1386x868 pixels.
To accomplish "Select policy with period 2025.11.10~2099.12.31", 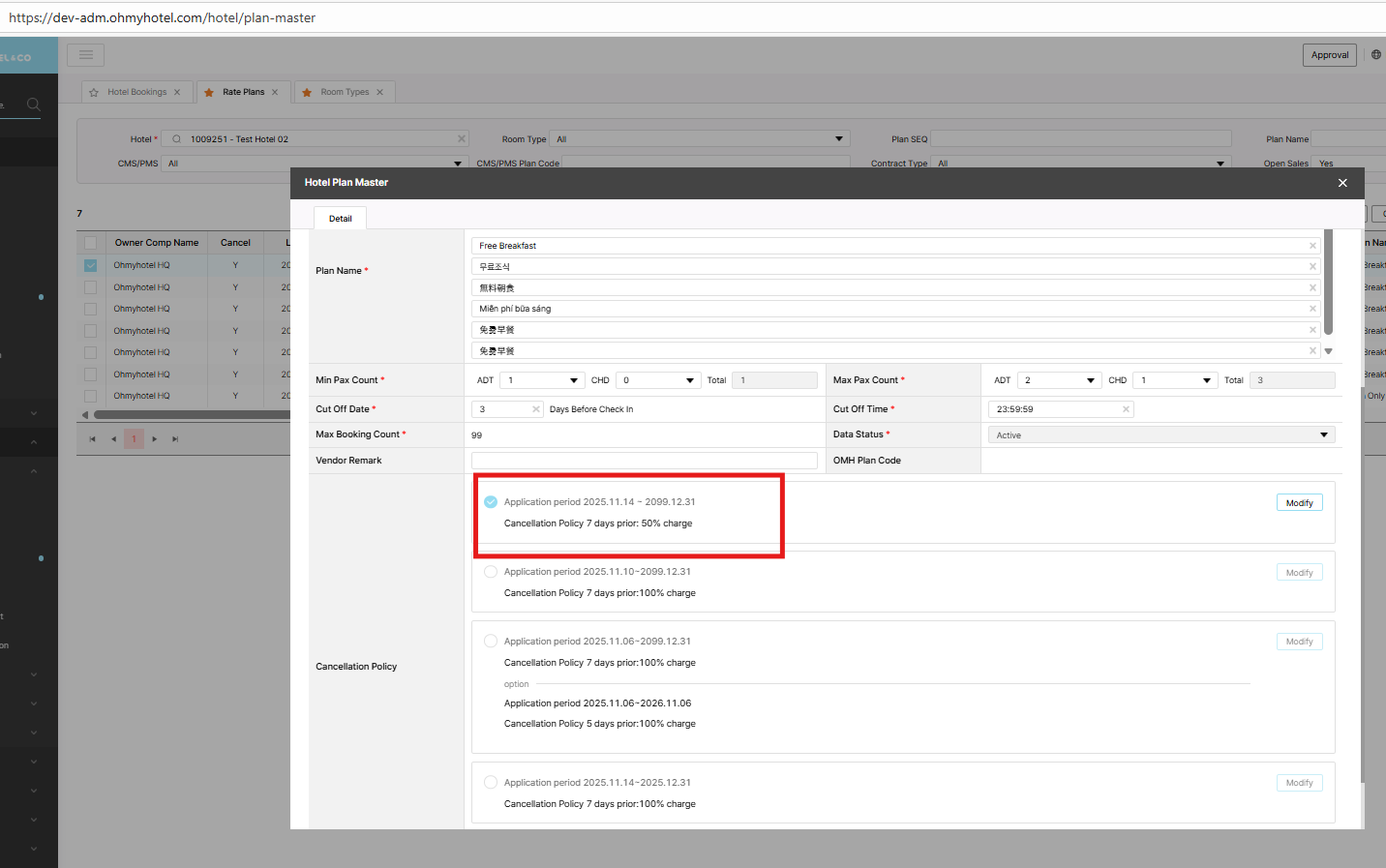I will point(491,572).
